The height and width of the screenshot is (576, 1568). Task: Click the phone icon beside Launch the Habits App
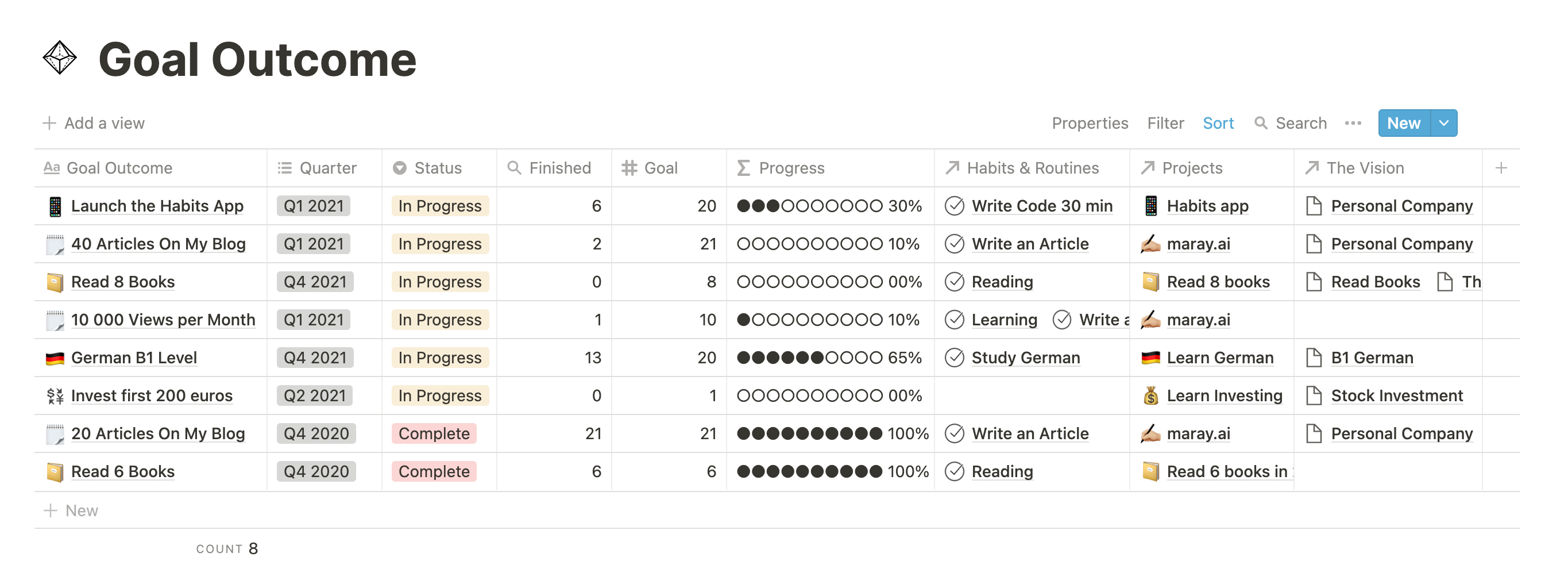55,206
